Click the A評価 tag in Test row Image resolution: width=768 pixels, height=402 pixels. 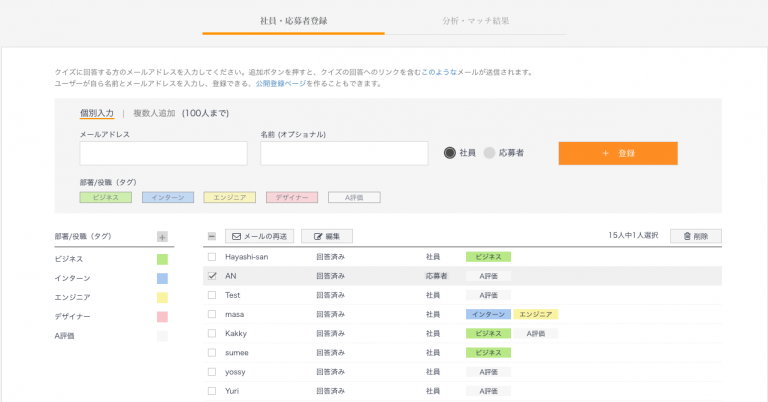point(488,295)
